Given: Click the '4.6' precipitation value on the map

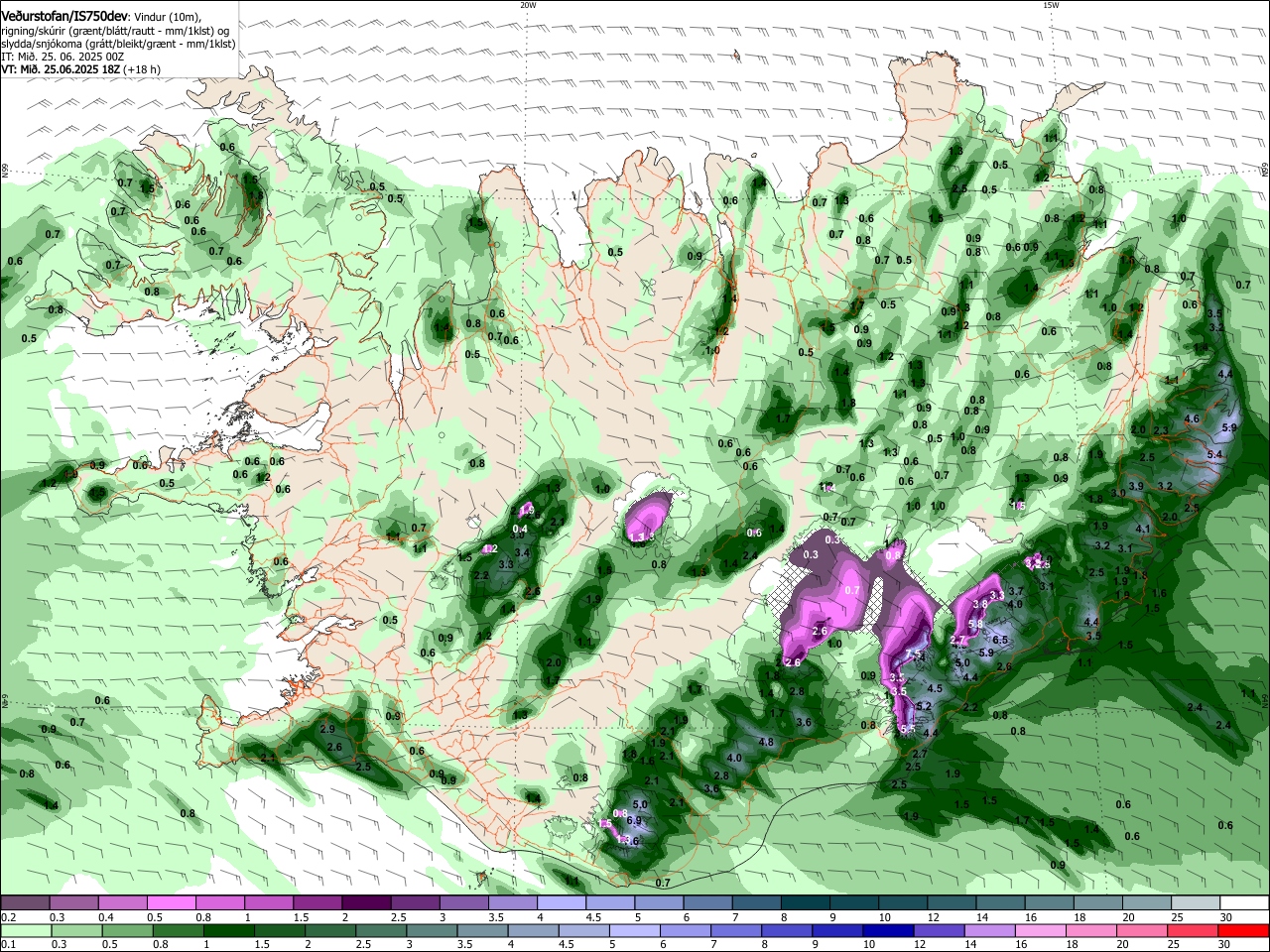Looking at the screenshot, I should point(1192,418).
